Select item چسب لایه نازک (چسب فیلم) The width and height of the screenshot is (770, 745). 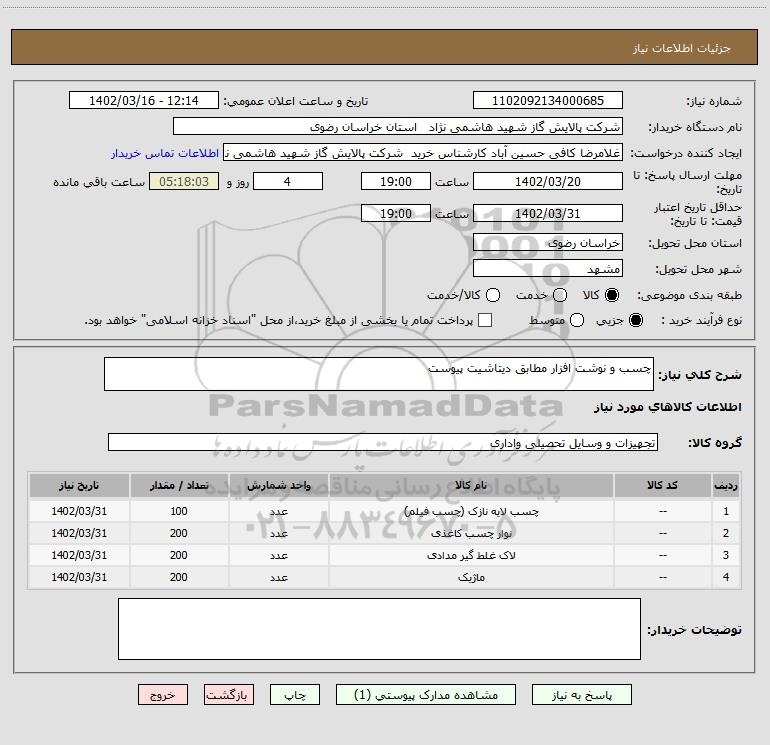471,512
